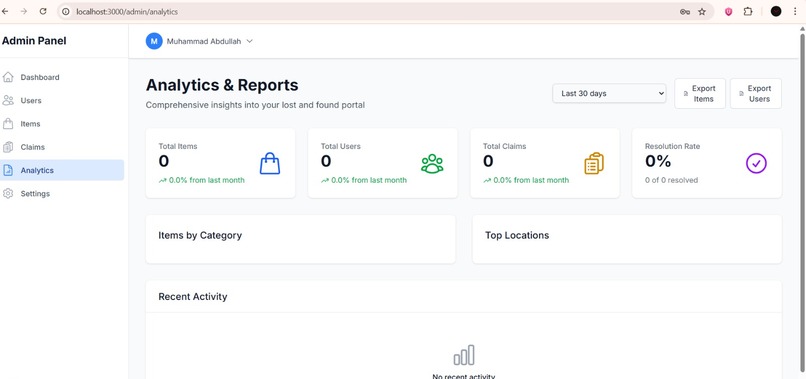Click the '0 of 0 resolved' text
Image resolution: width=806 pixels, height=379 pixels.
click(671, 180)
